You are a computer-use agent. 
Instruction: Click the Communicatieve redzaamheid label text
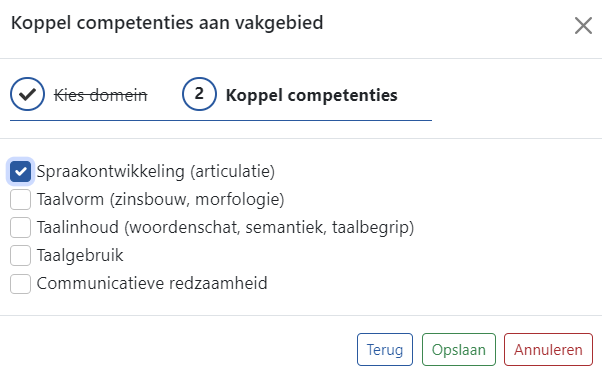(152, 283)
